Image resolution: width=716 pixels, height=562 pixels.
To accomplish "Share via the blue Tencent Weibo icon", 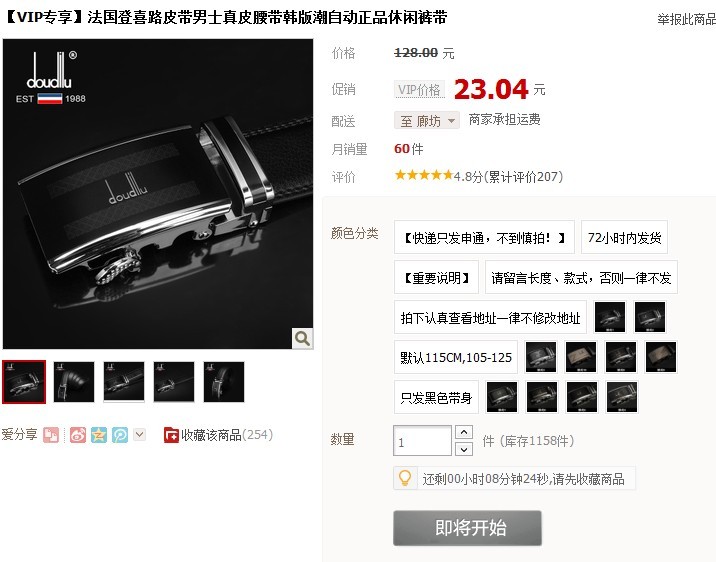I will tap(120, 435).
